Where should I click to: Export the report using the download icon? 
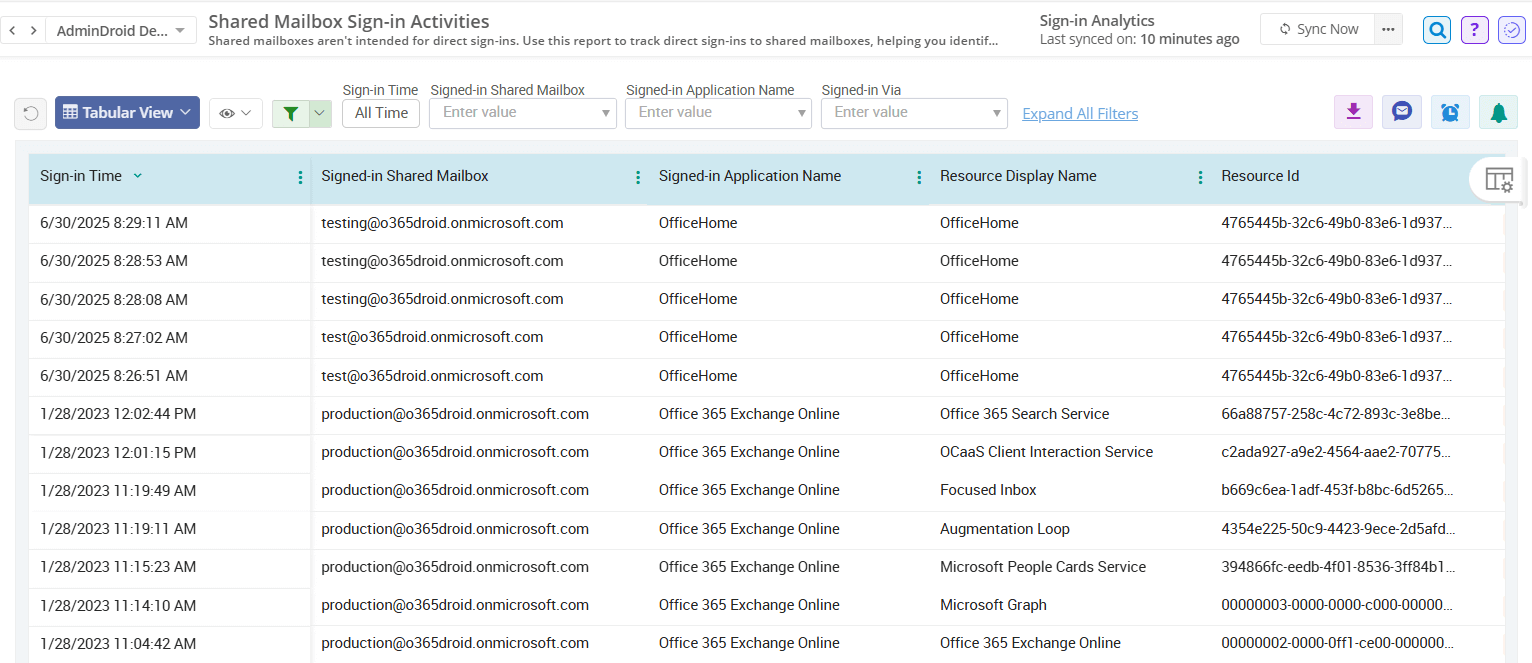(1353, 112)
